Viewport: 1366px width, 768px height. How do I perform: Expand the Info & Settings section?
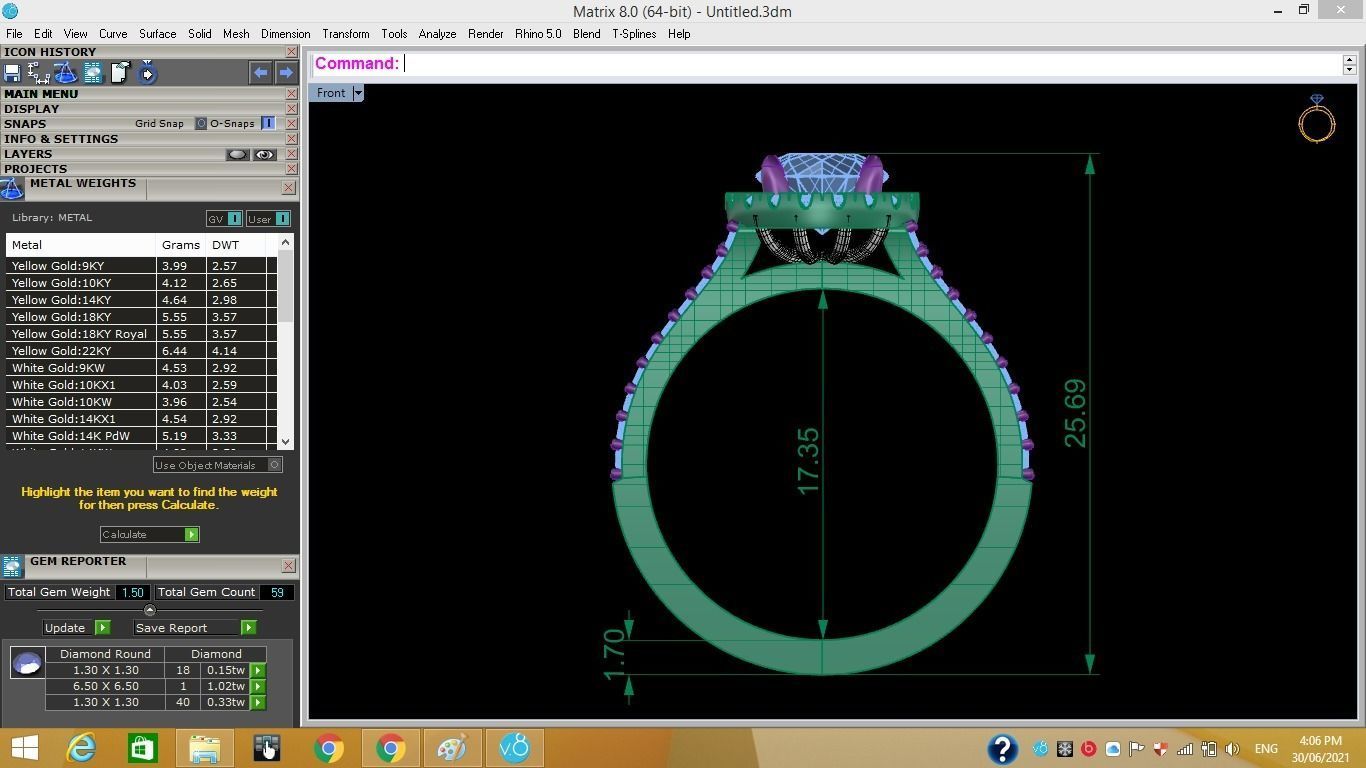(61, 139)
